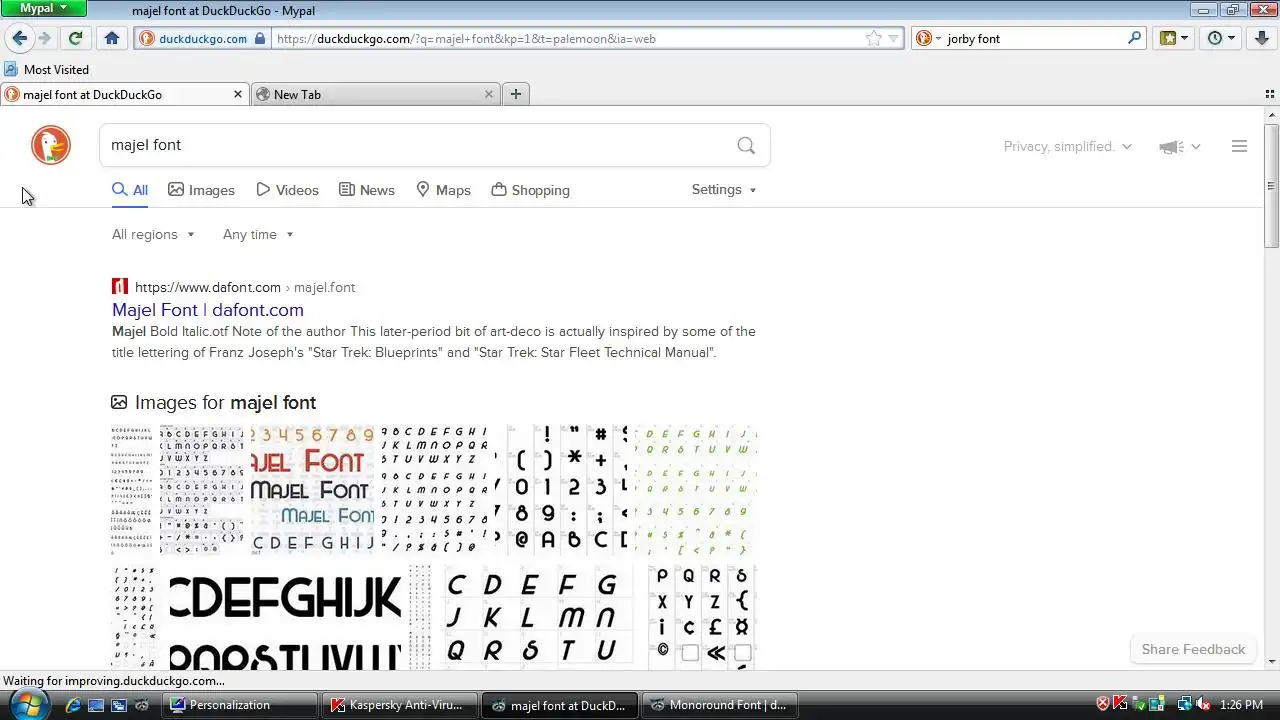The image size is (1280, 720).
Task: Open the green letters thumbnail
Action: pos(696,490)
